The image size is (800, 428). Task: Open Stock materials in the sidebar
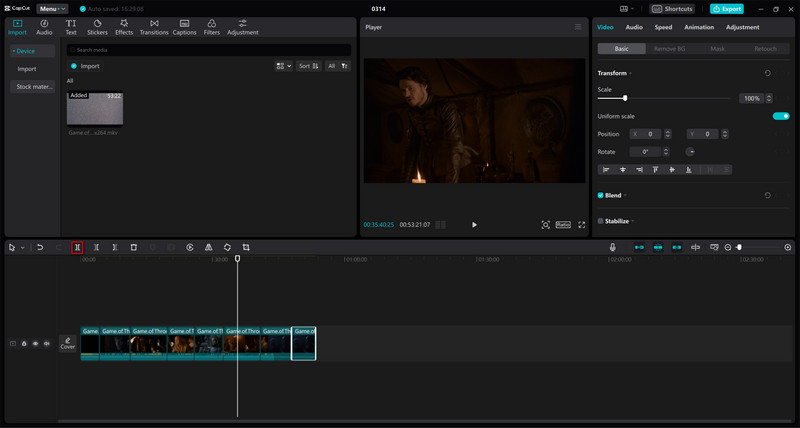point(33,87)
